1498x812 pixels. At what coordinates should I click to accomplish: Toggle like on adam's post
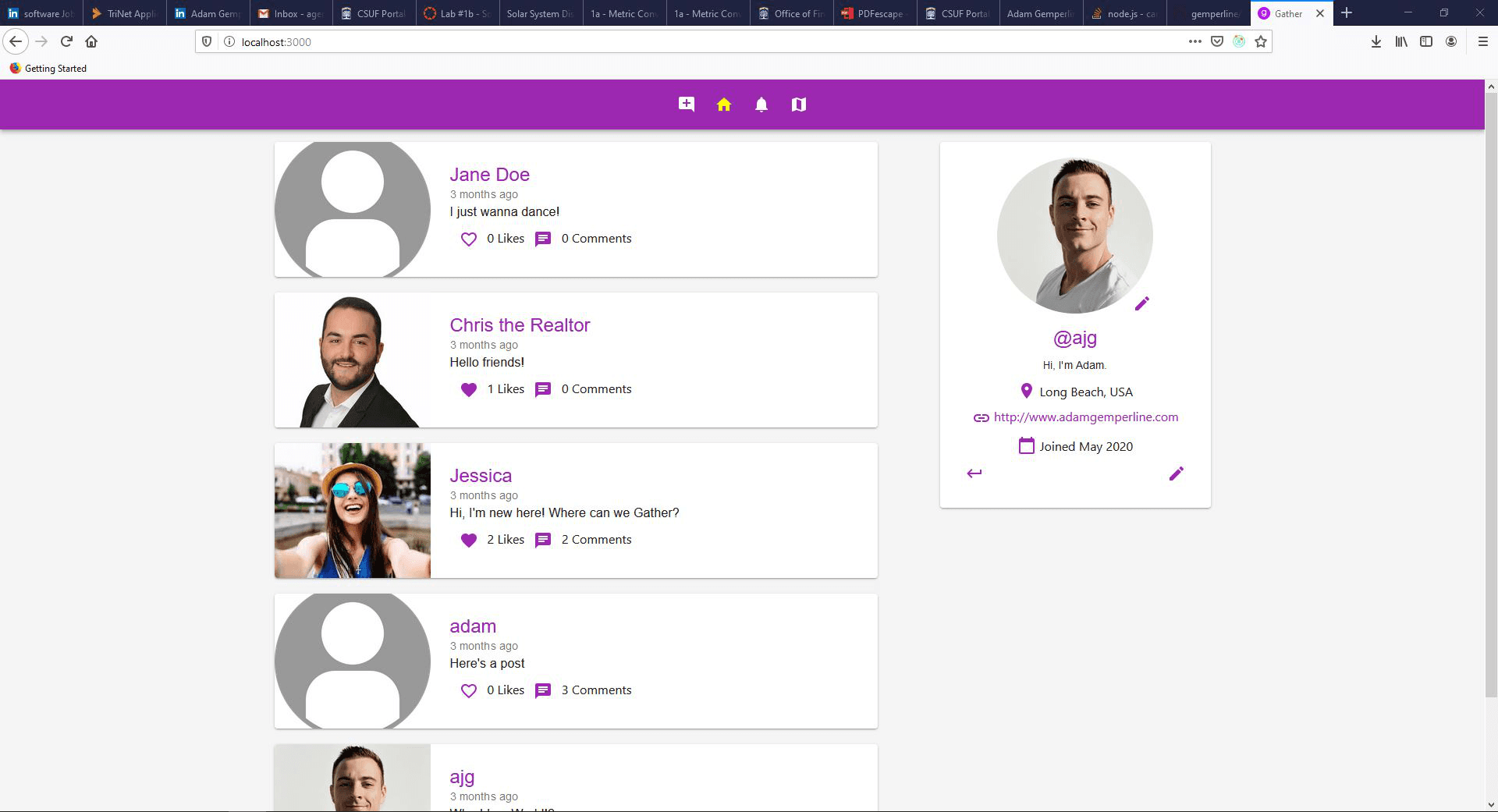coord(468,691)
